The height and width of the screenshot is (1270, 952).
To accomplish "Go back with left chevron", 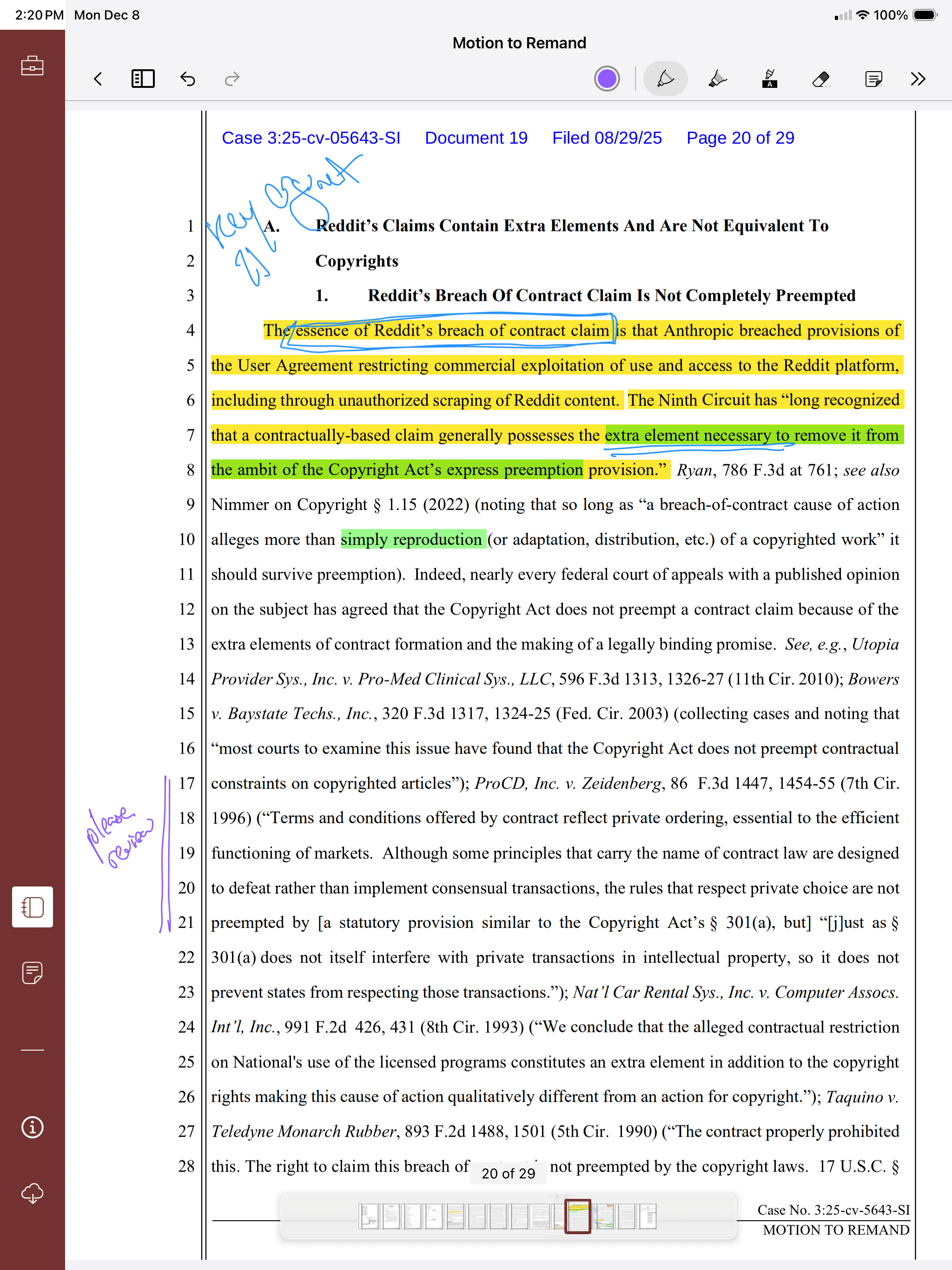I will coord(98,79).
